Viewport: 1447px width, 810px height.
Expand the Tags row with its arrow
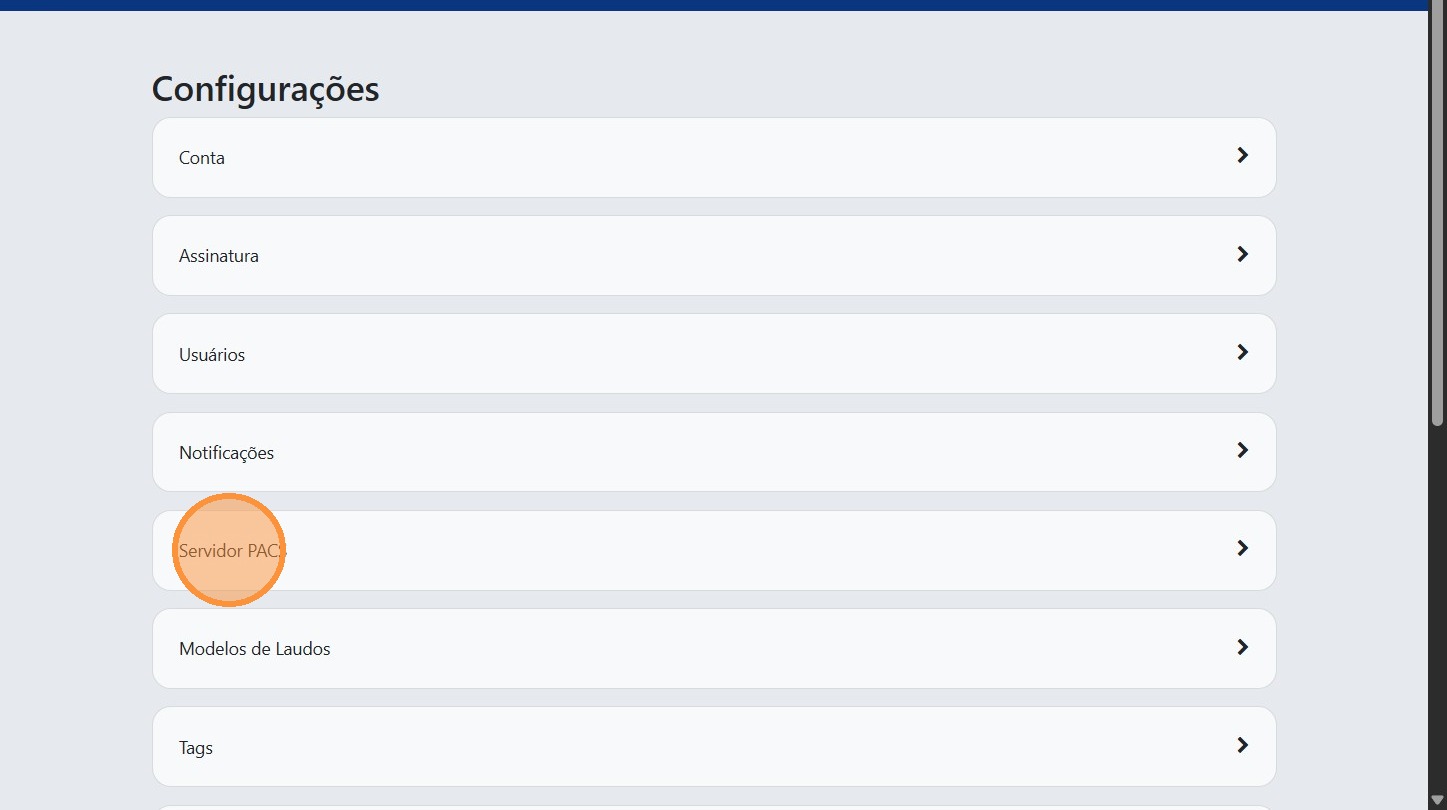pyautogui.click(x=1242, y=745)
